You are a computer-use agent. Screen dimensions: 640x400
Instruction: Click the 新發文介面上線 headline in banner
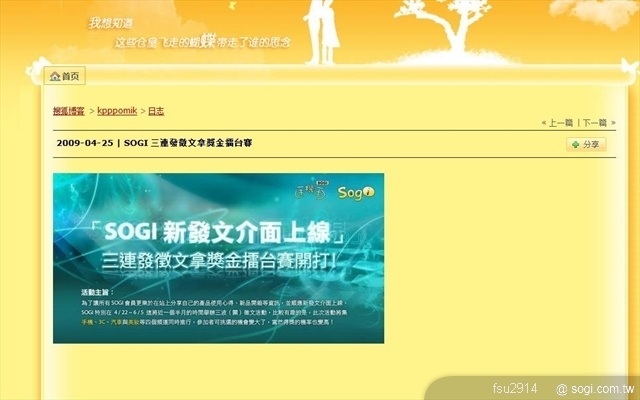(x=247, y=233)
